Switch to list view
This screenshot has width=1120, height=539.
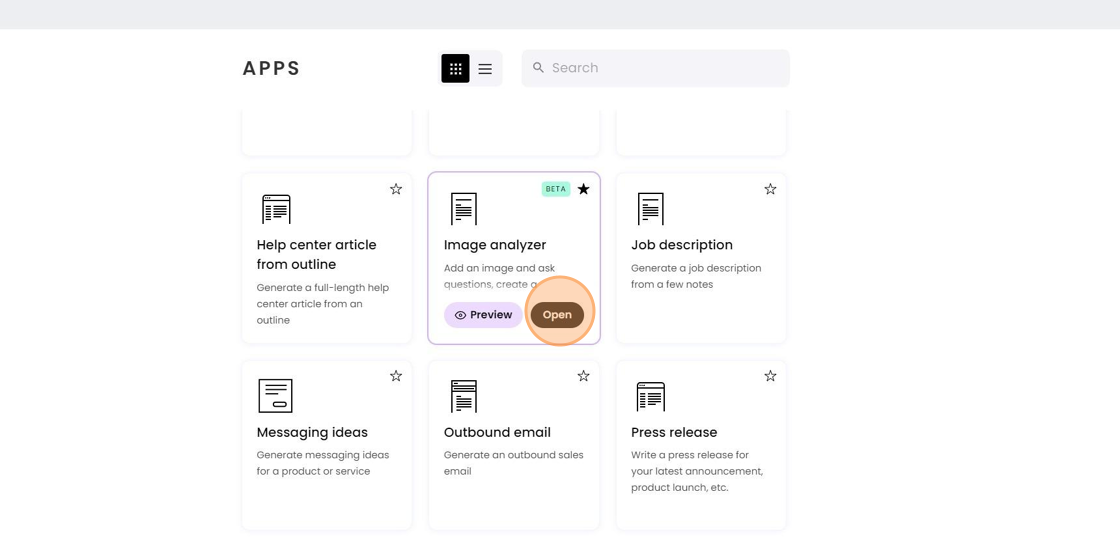[485, 69]
